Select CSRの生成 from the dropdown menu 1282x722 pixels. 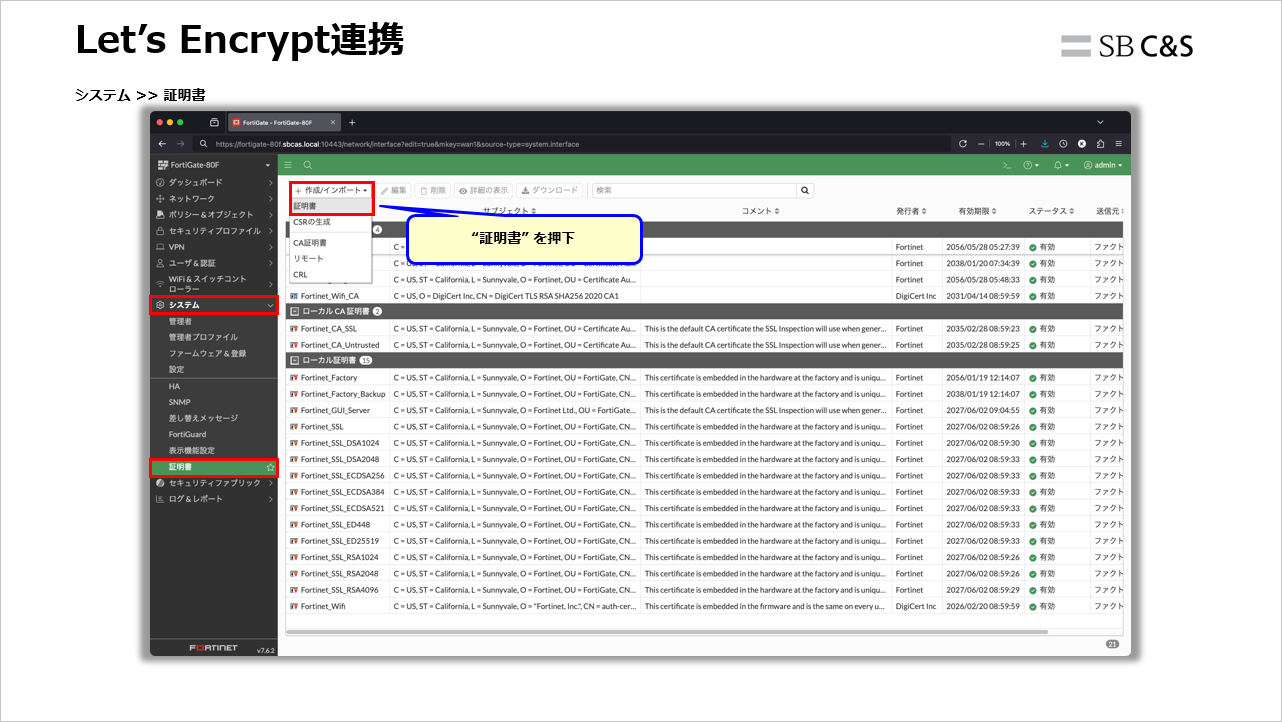[331, 222]
